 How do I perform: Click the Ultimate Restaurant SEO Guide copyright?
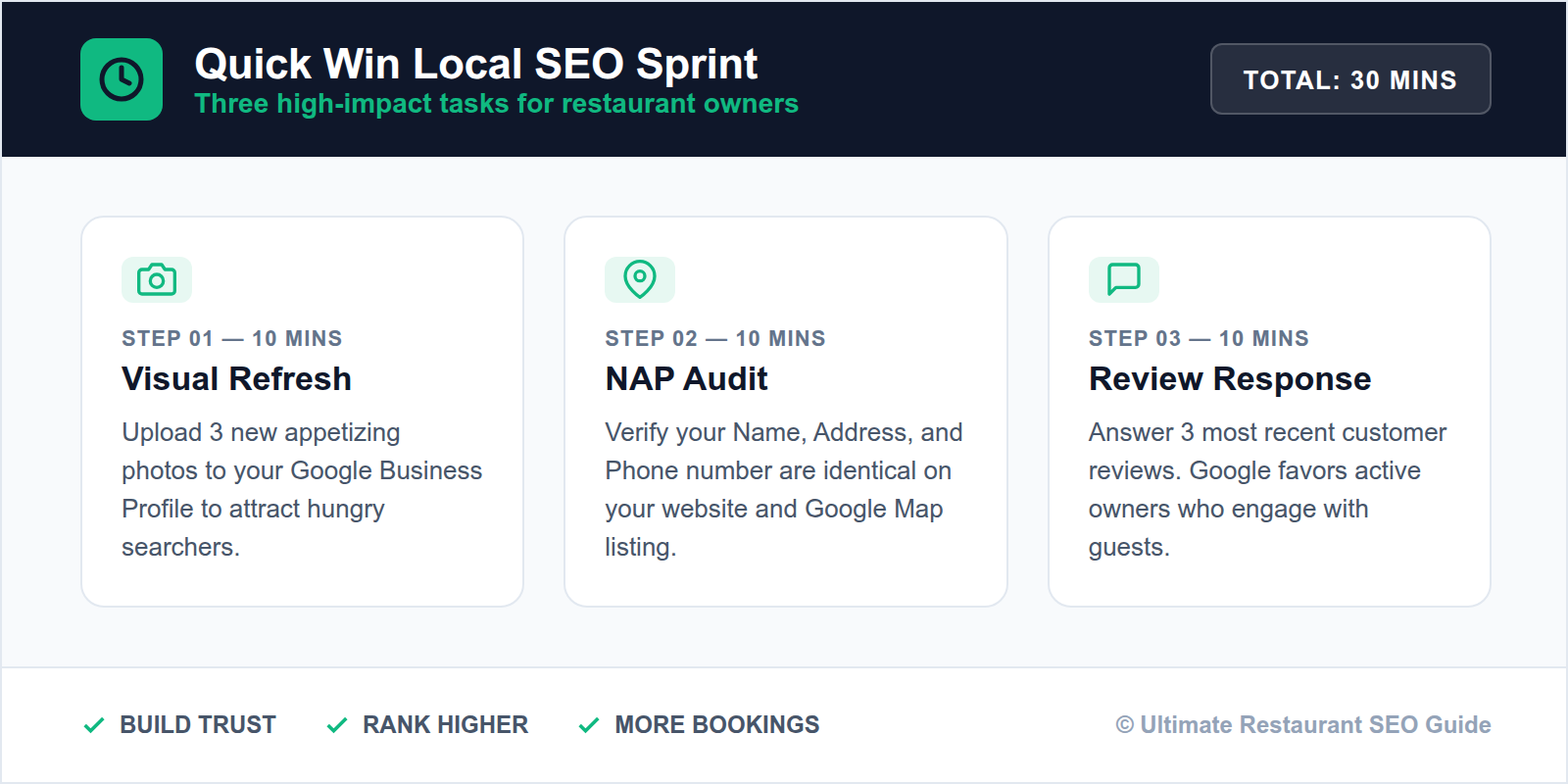coord(1303,725)
